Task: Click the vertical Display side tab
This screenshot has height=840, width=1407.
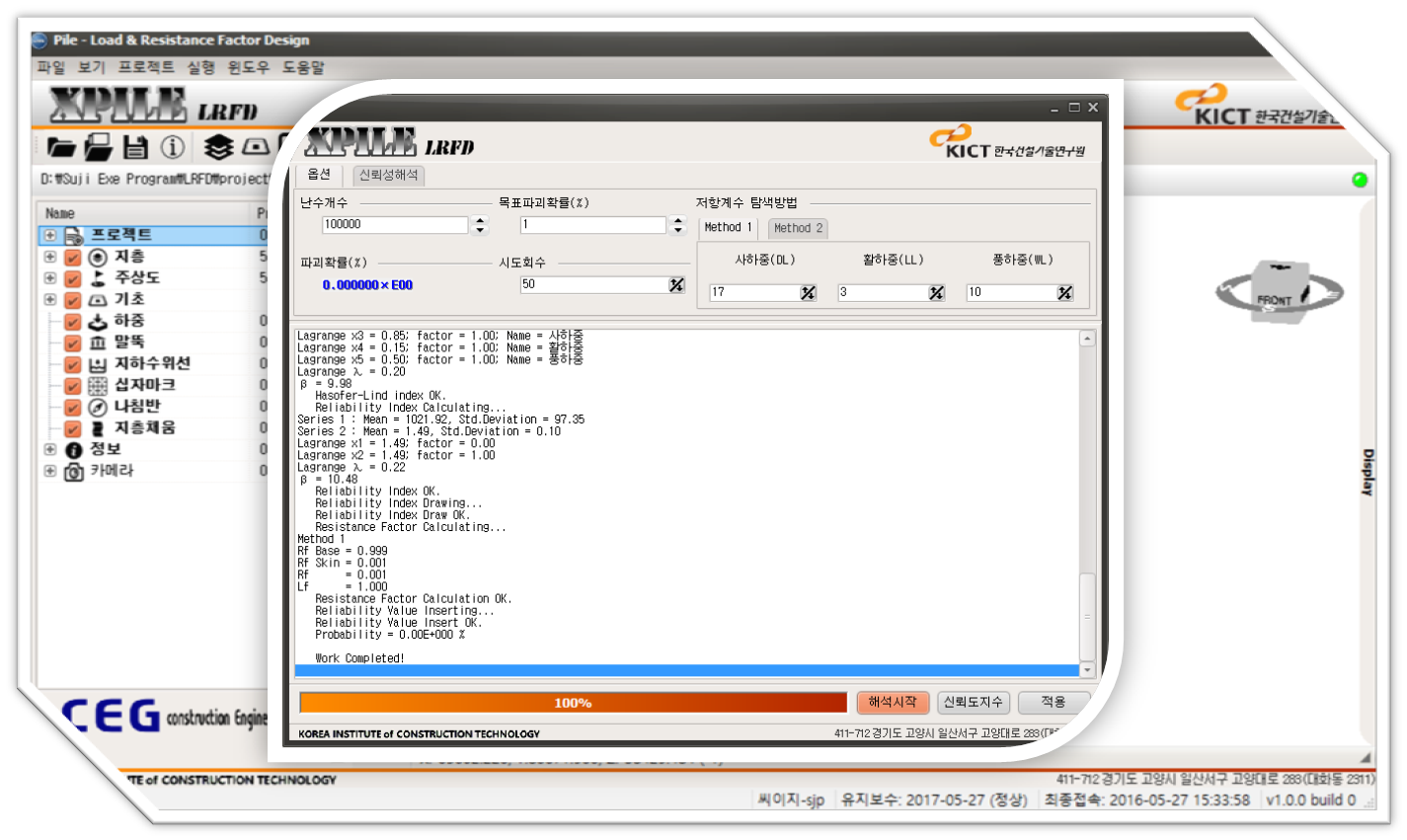Action: click(x=1368, y=472)
